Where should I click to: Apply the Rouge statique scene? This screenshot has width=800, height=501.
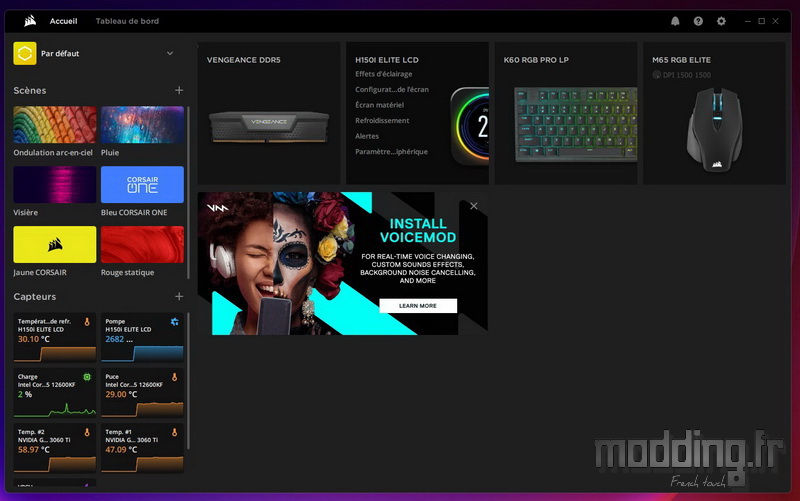click(x=142, y=244)
